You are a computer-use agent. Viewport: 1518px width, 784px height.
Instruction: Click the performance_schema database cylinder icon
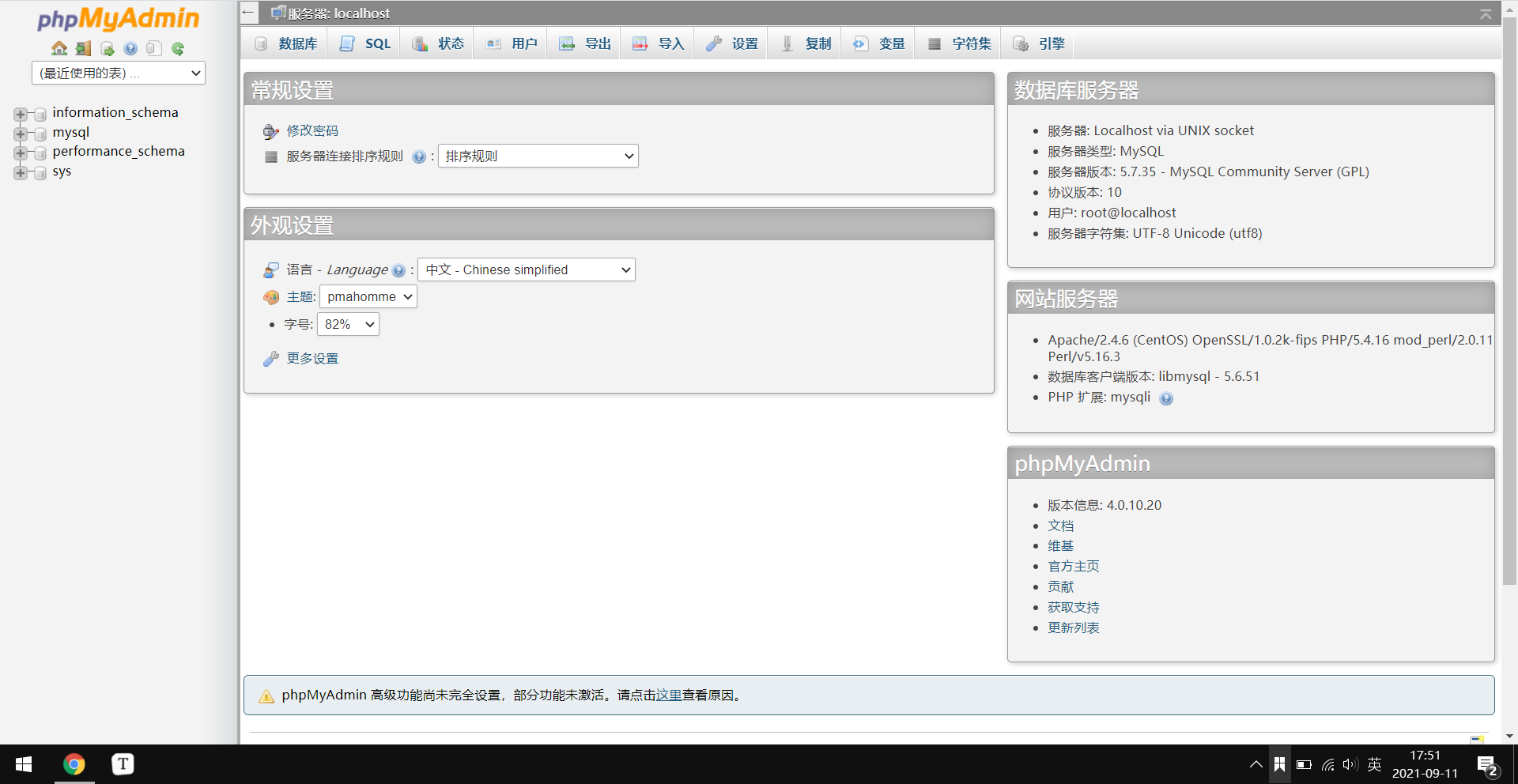click(x=40, y=153)
